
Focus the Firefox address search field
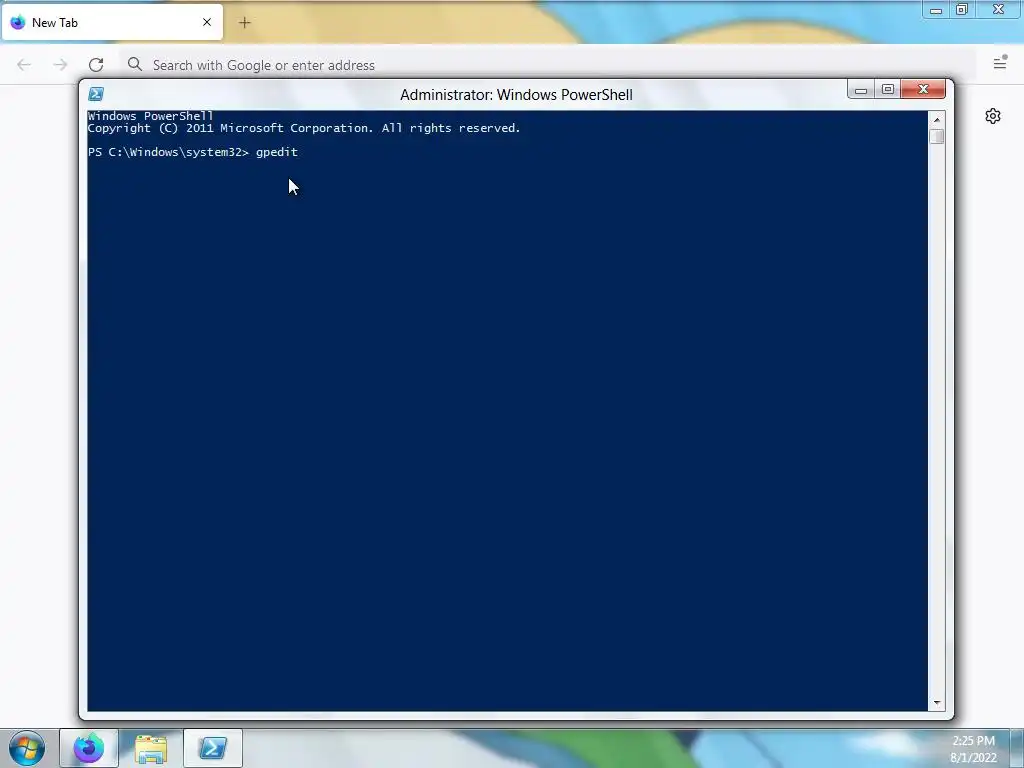click(547, 65)
